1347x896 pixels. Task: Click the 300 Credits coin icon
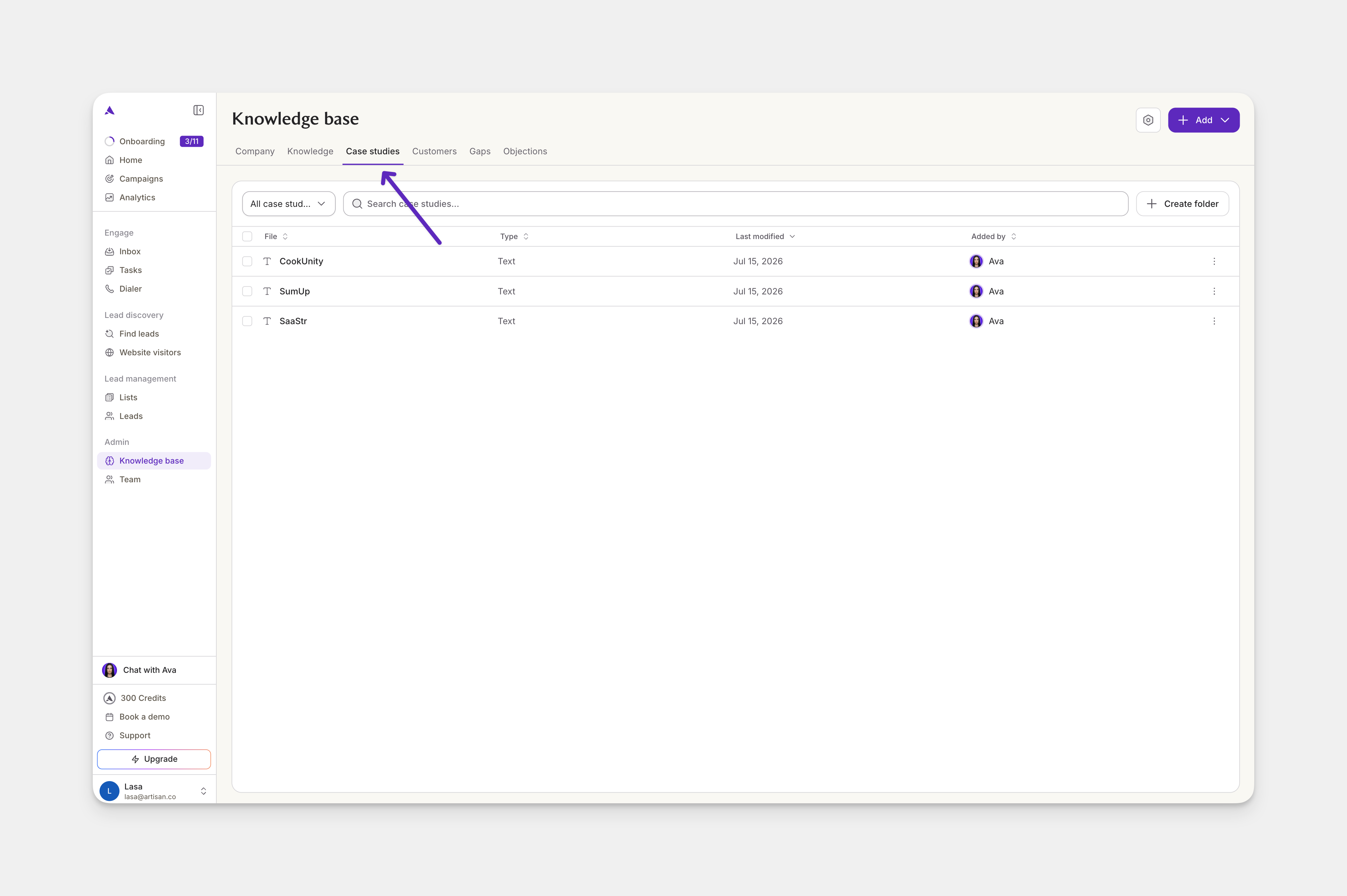click(110, 698)
